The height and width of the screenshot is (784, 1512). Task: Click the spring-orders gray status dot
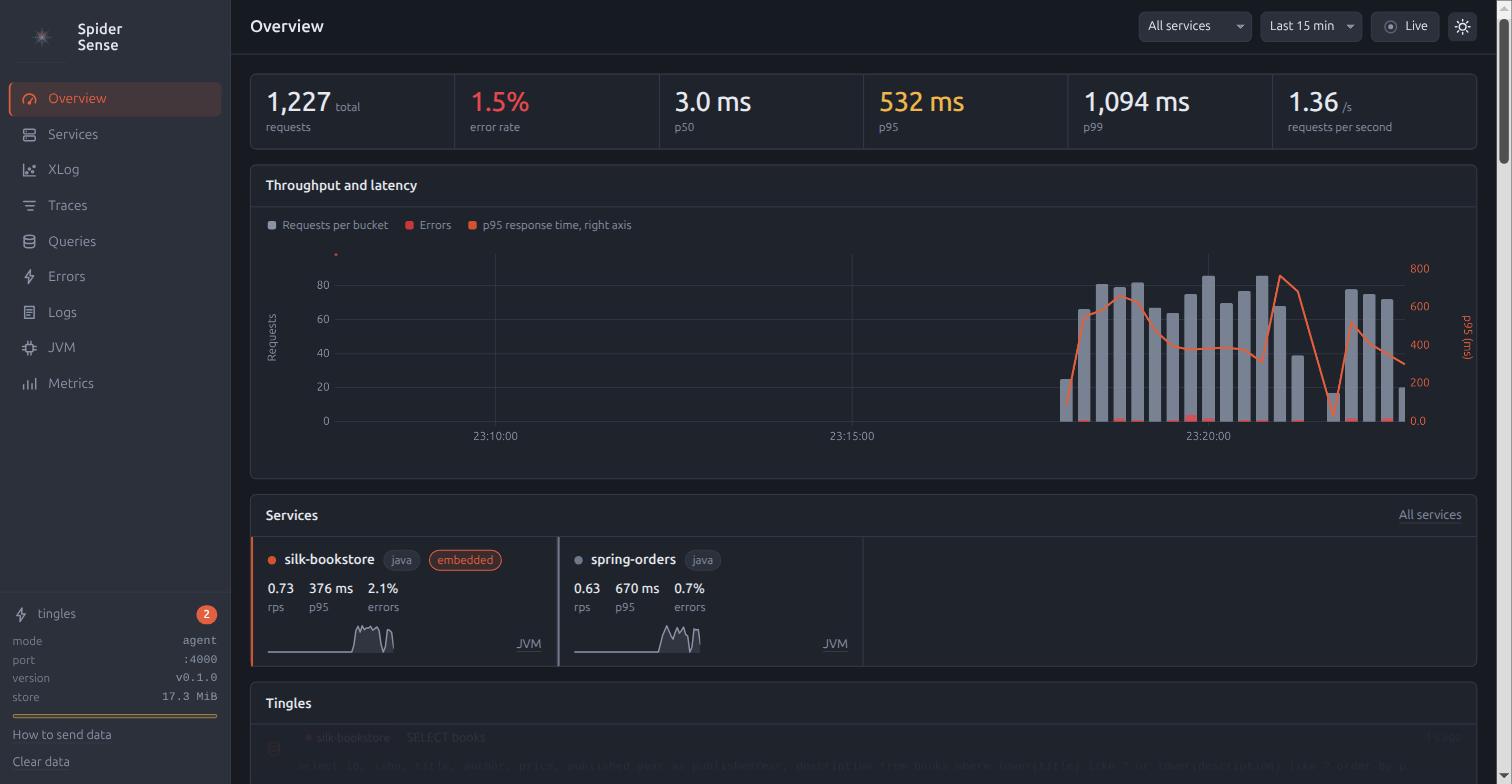pos(578,560)
